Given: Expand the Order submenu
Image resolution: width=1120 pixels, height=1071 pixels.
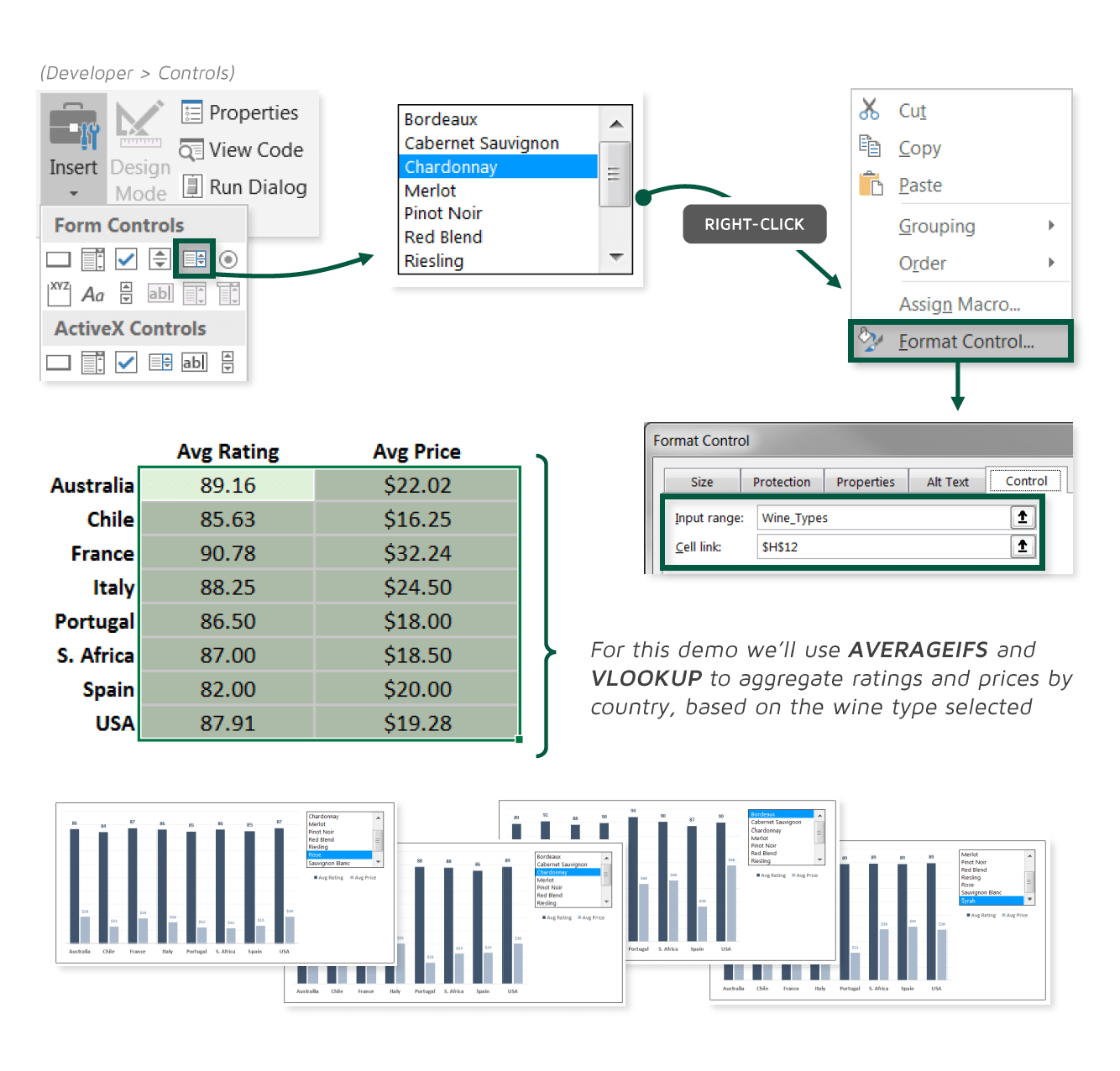Looking at the screenshot, I should coord(923,263).
